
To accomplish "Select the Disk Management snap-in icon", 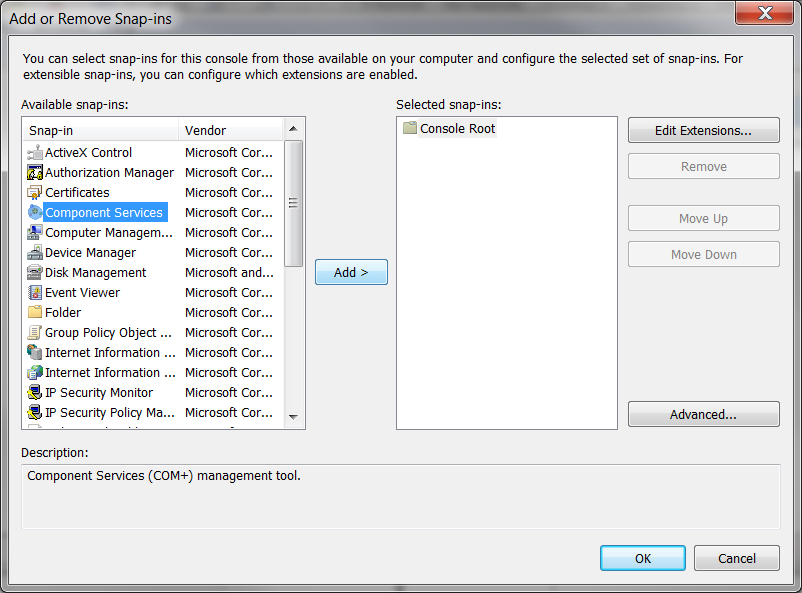I will pos(35,272).
